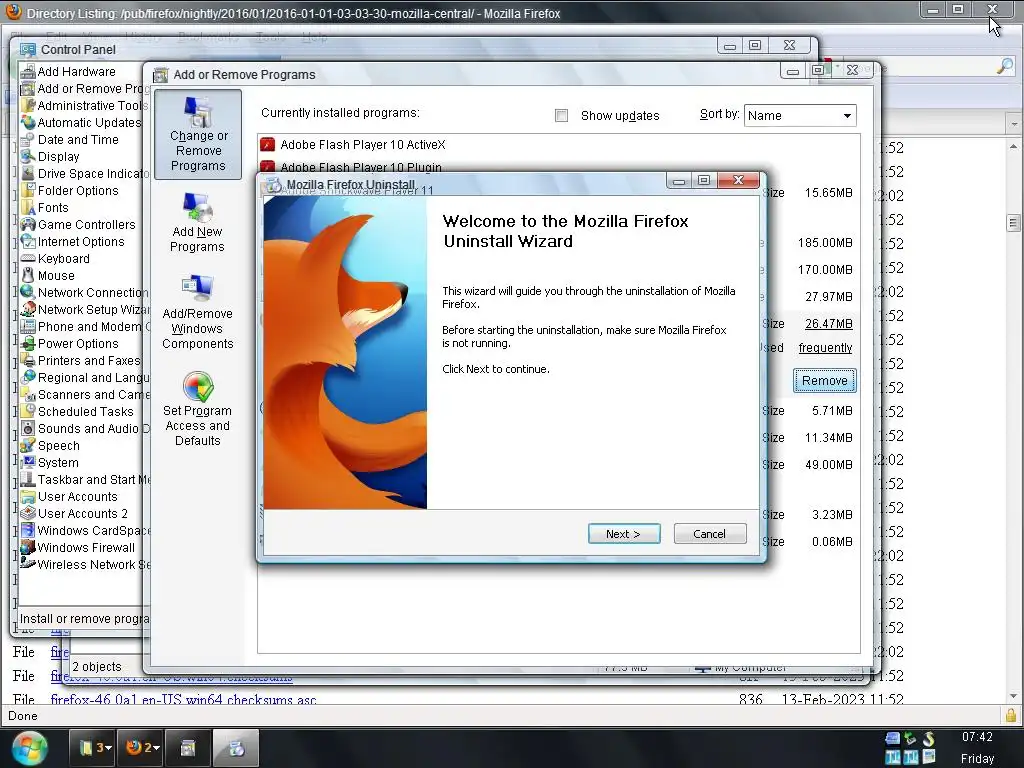Open the Explorer taskbar group with 3 windows
Image resolution: width=1024 pixels, height=768 pixels.
(x=95, y=747)
